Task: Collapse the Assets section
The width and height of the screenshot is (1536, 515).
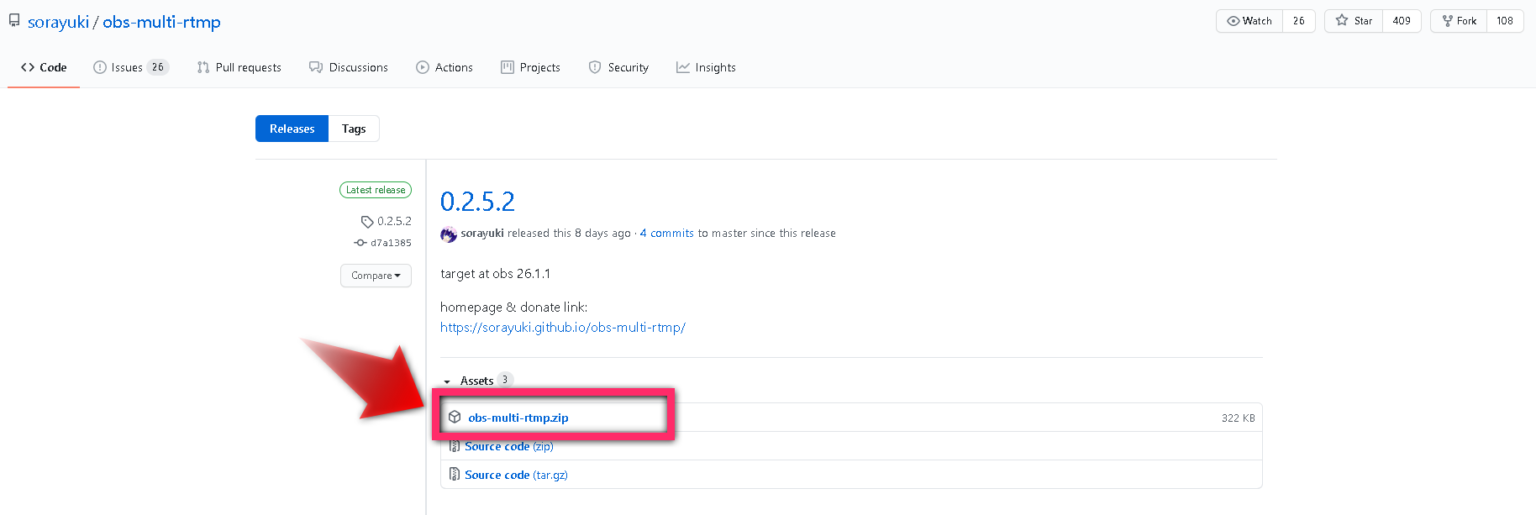Action: pyautogui.click(x=447, y=381)
